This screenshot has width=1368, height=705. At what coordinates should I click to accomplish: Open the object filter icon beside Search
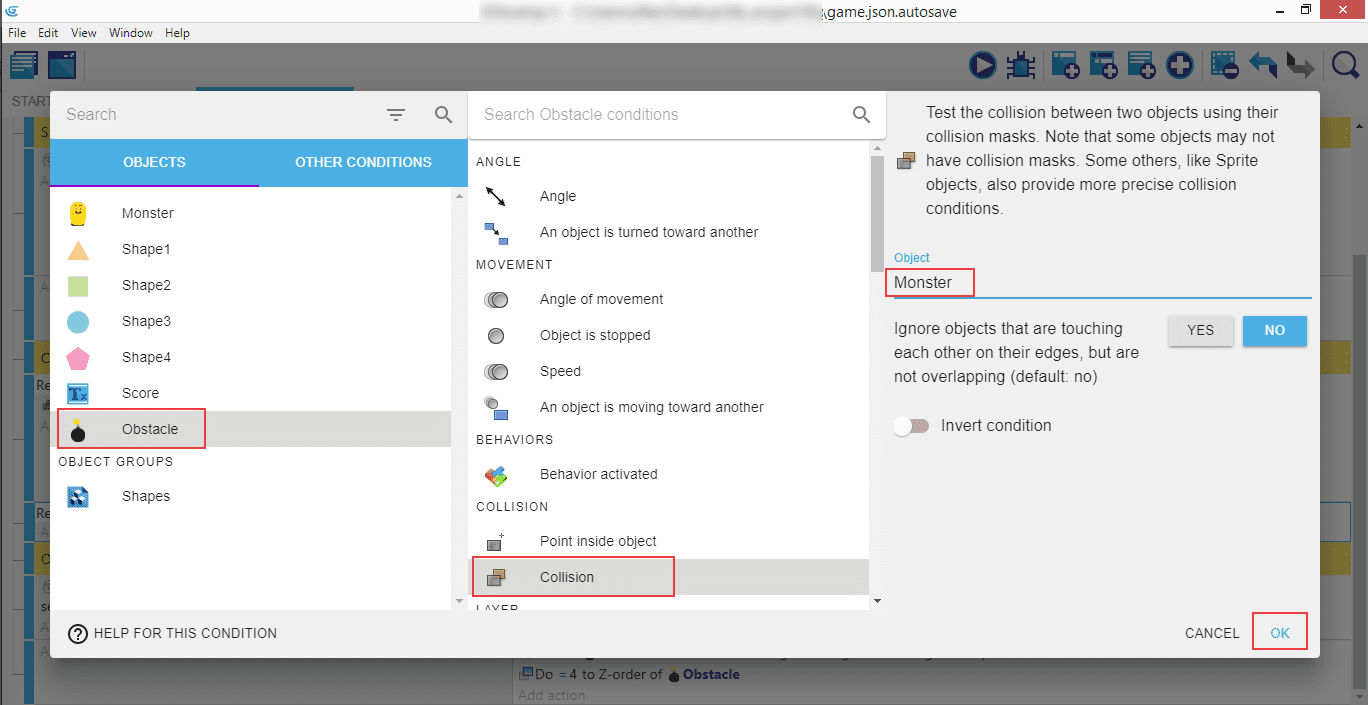(x=396, y=115)
